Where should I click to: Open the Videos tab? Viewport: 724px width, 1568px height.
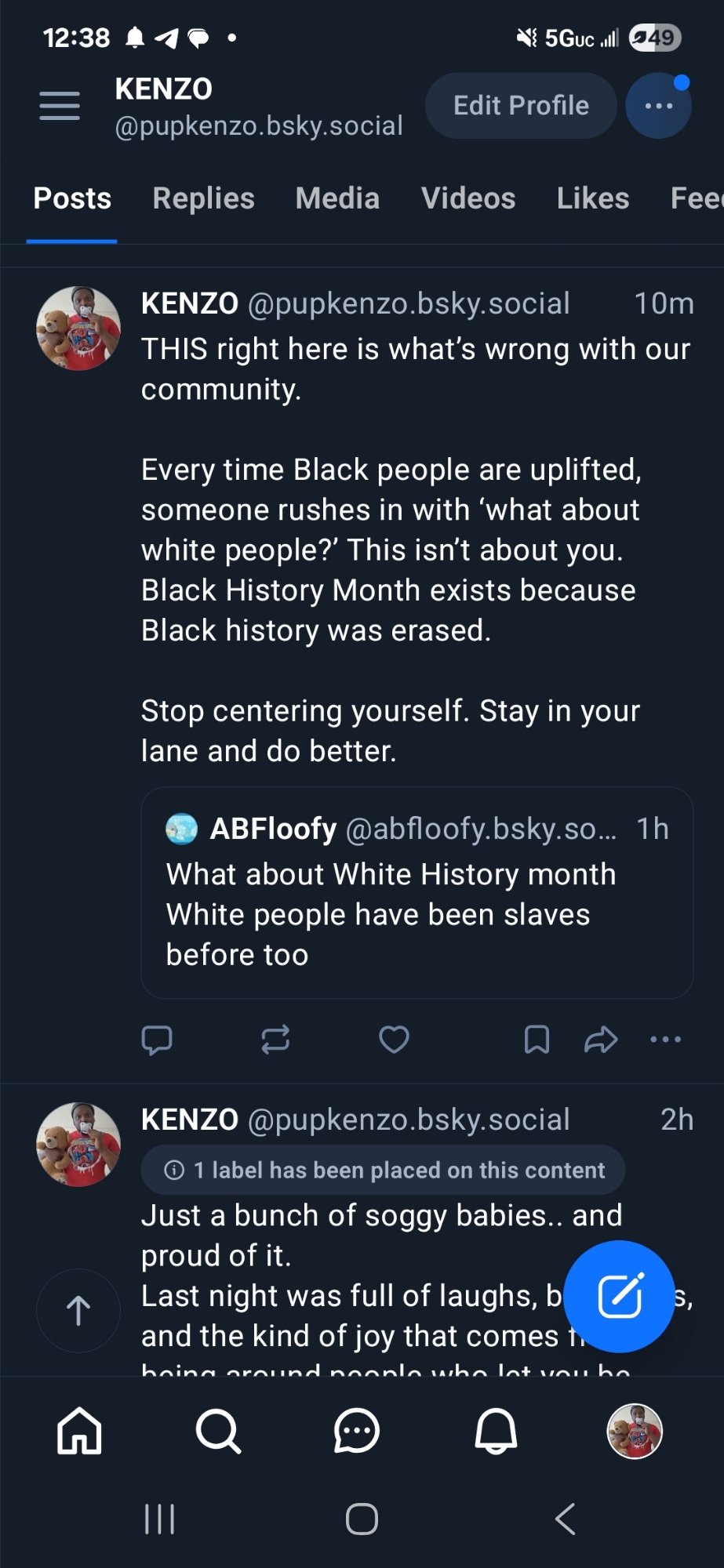(468, 199)
